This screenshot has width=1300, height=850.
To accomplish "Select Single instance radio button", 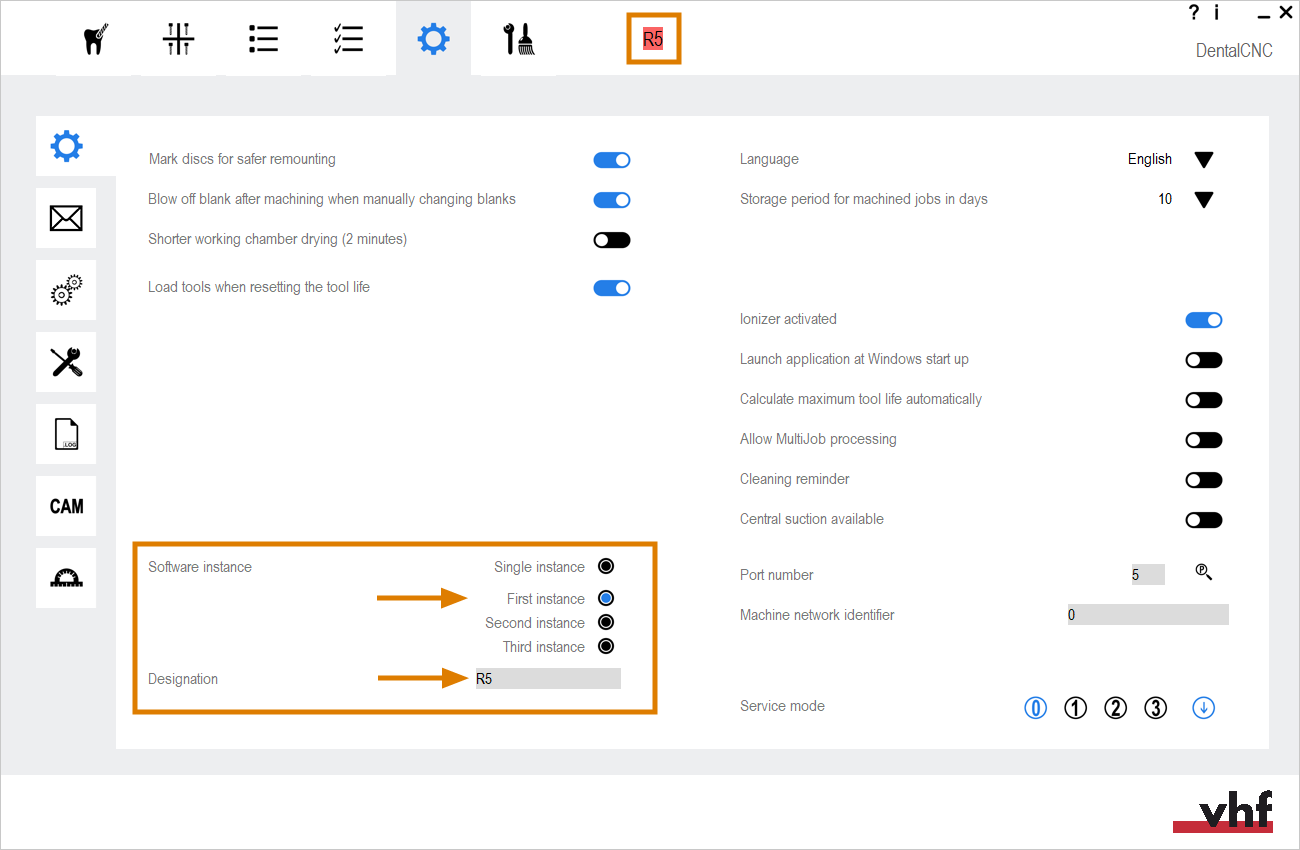I will click(x=606, y=566).
